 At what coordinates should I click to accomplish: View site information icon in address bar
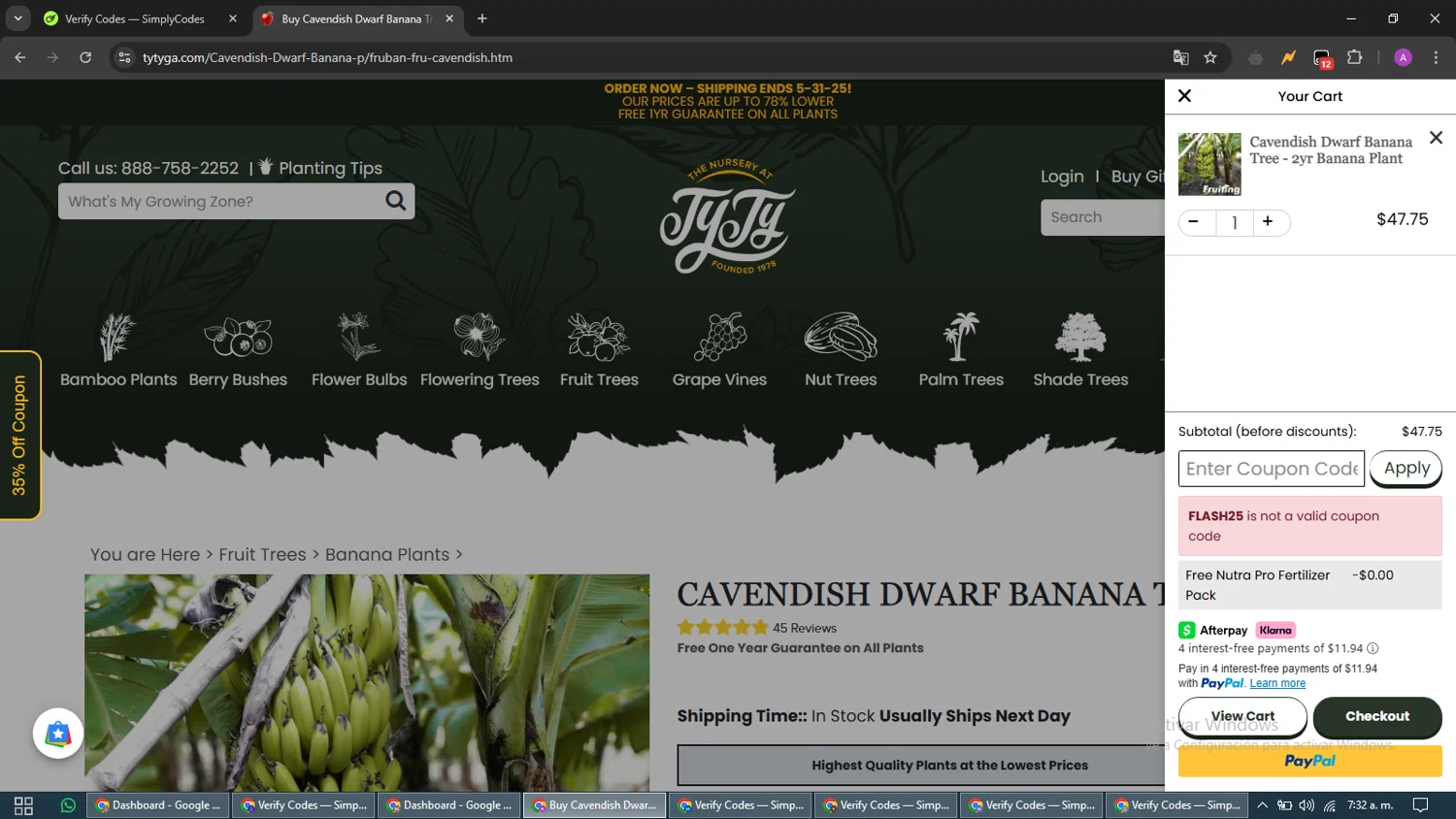(x=124, y=57)
